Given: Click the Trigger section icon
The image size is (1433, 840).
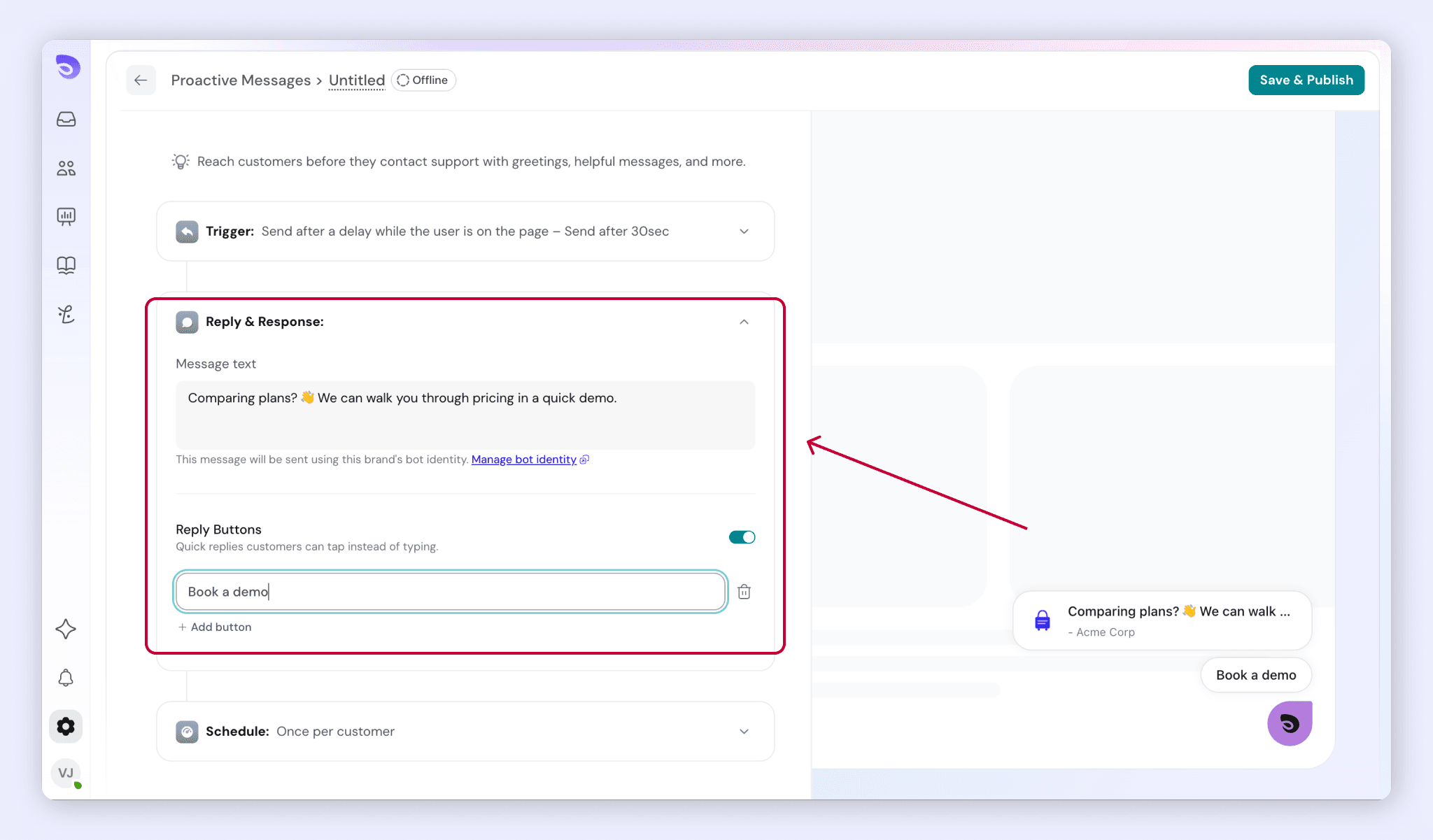Looking at the screenshot, I should [187, 232].
